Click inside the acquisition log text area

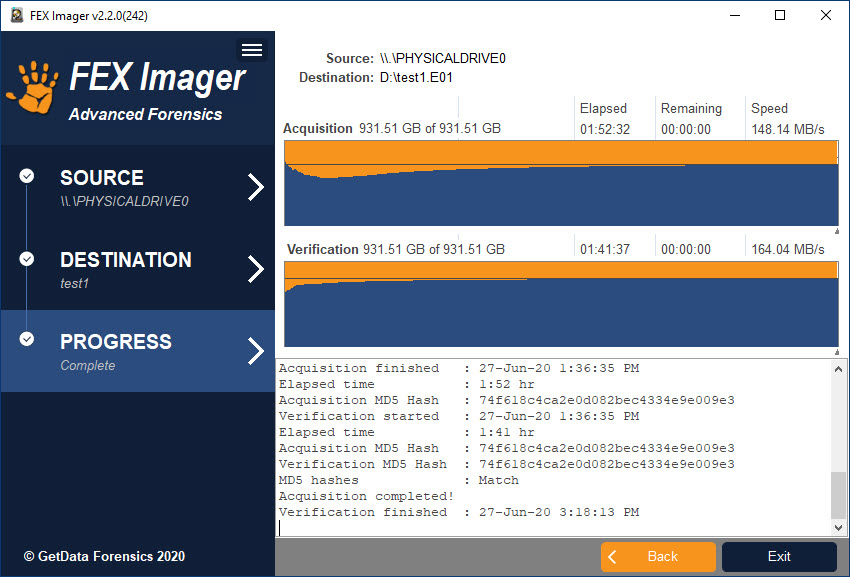[x=550, y=448]
